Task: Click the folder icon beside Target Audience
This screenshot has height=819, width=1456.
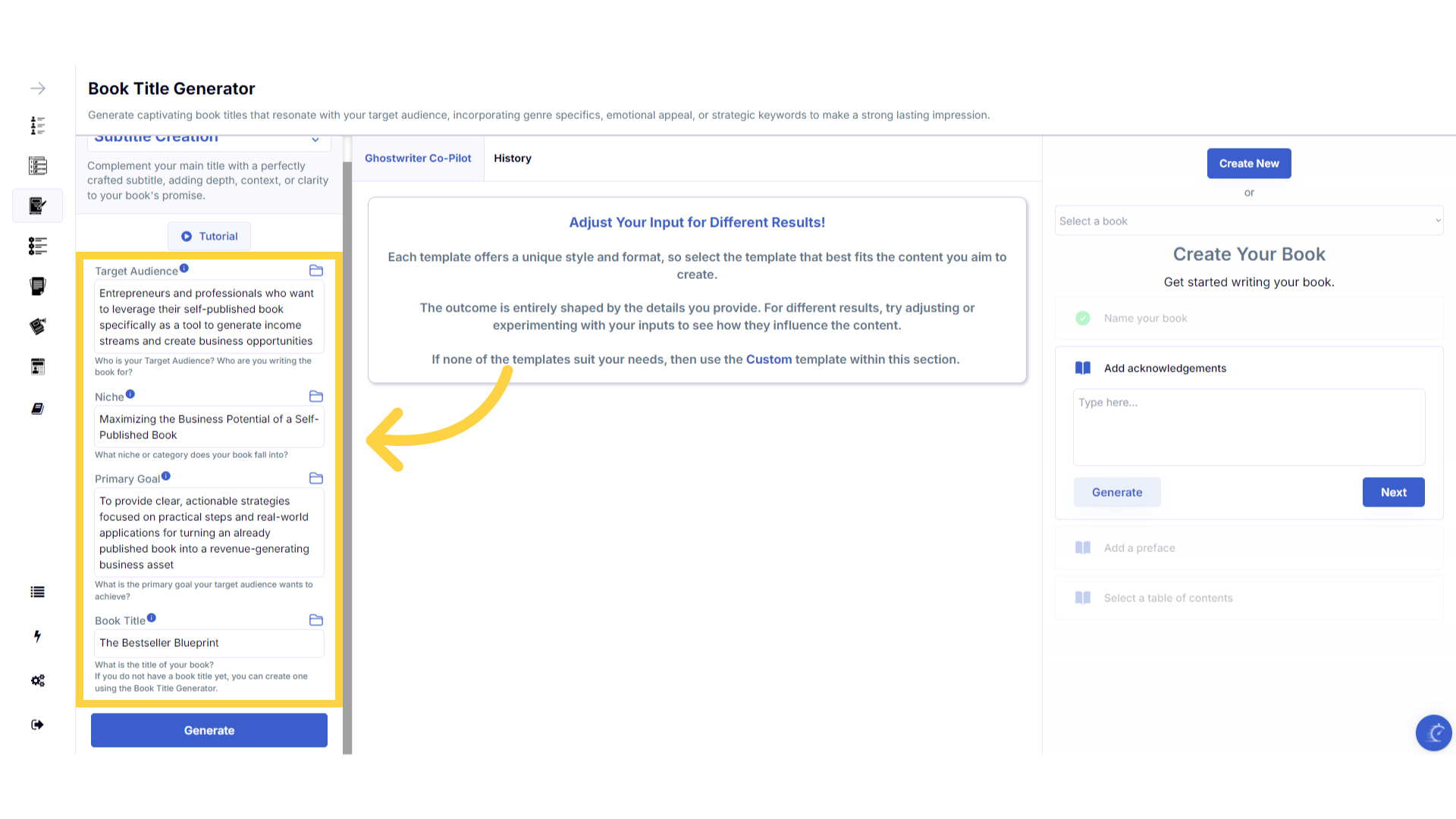Action: click(x=316, y=271)
